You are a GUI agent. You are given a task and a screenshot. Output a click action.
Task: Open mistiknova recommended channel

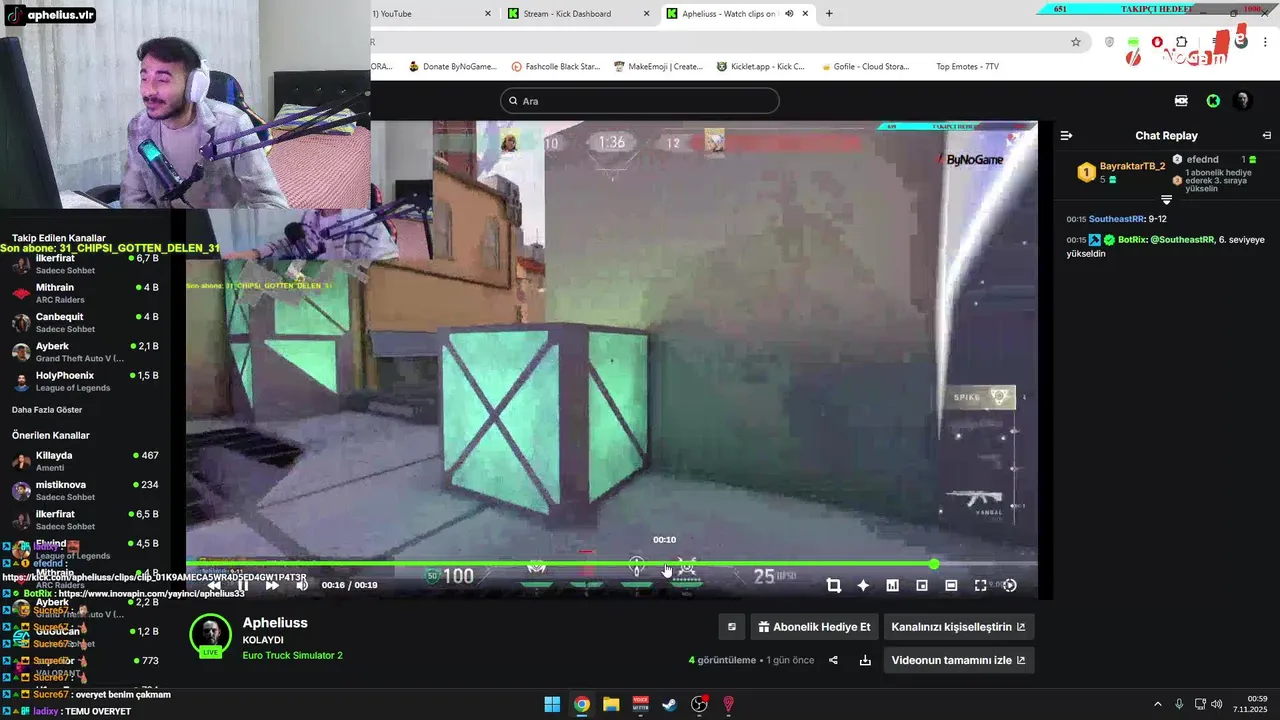[85, 490]
